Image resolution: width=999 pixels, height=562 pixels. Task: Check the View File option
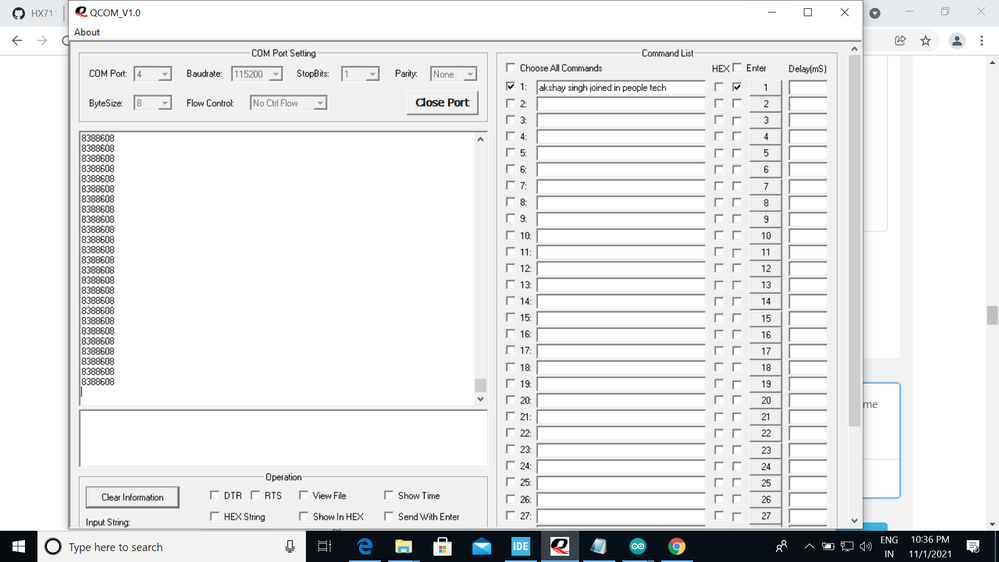point(303,495)
